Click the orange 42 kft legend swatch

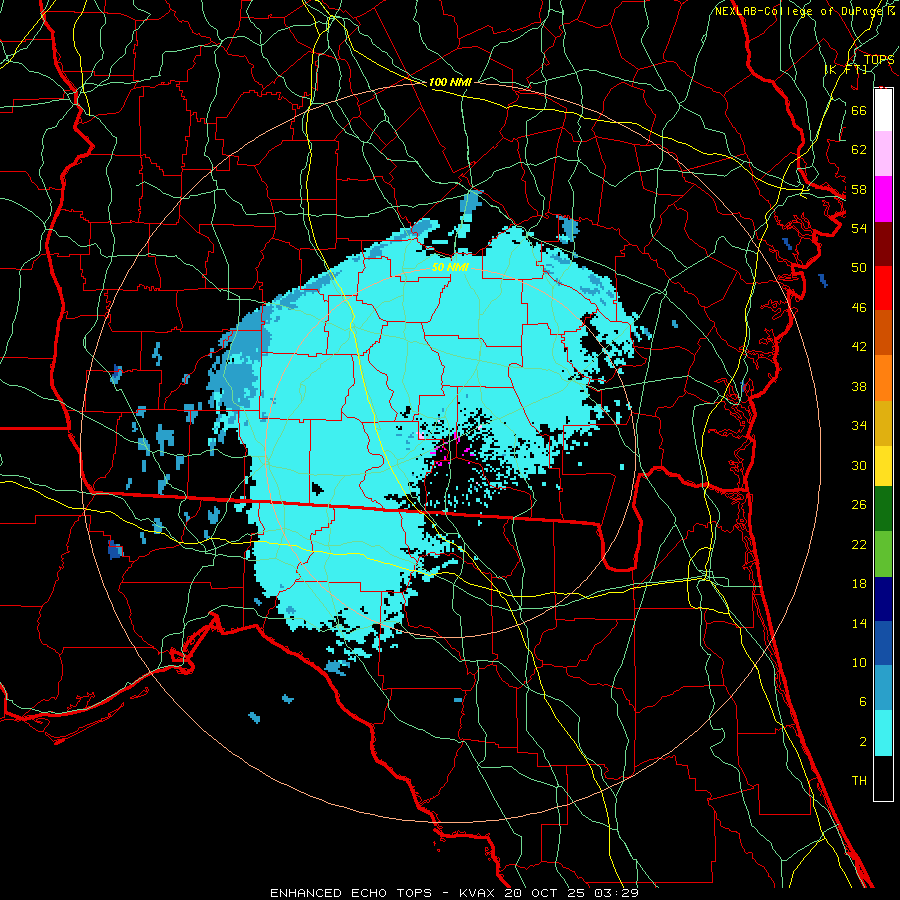(883, 378)
